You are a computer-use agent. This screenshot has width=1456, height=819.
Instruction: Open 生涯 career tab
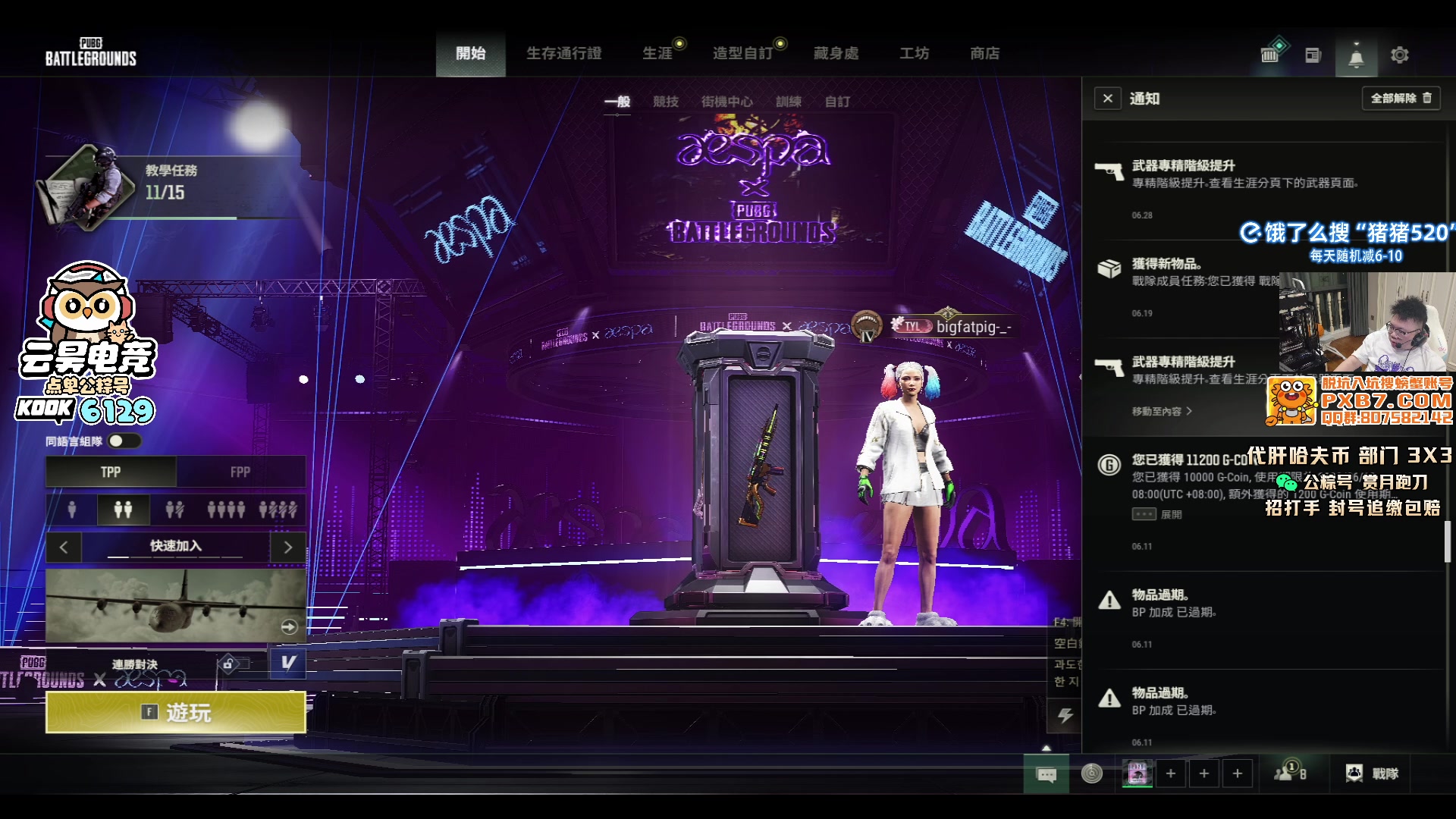tap(657, 53)
